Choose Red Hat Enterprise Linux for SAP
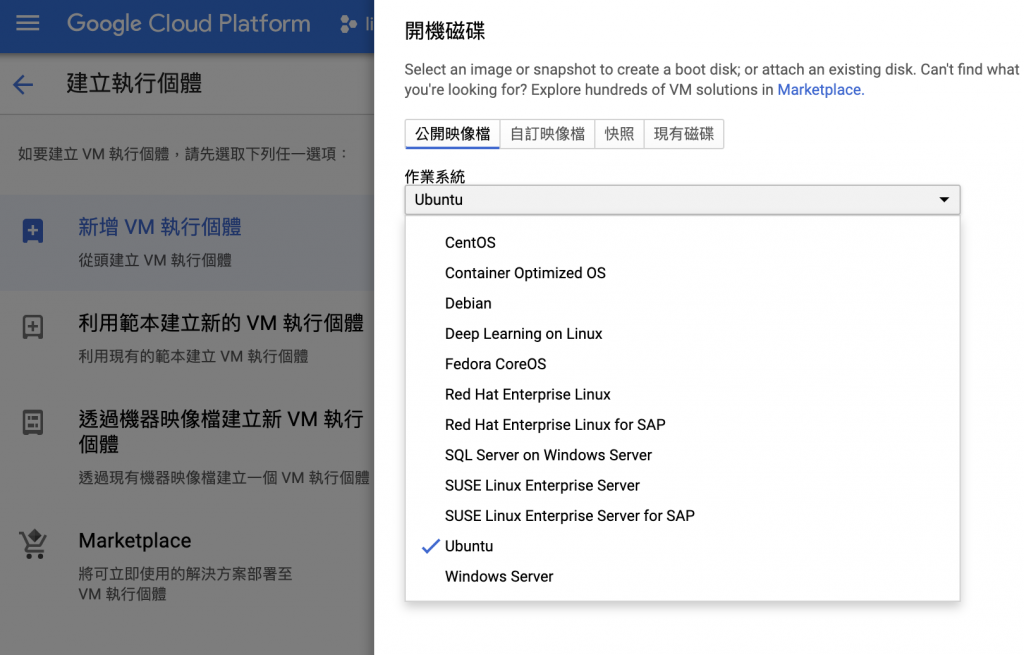The width and height of the screenshot is (1024, 655). coord(682,424)
